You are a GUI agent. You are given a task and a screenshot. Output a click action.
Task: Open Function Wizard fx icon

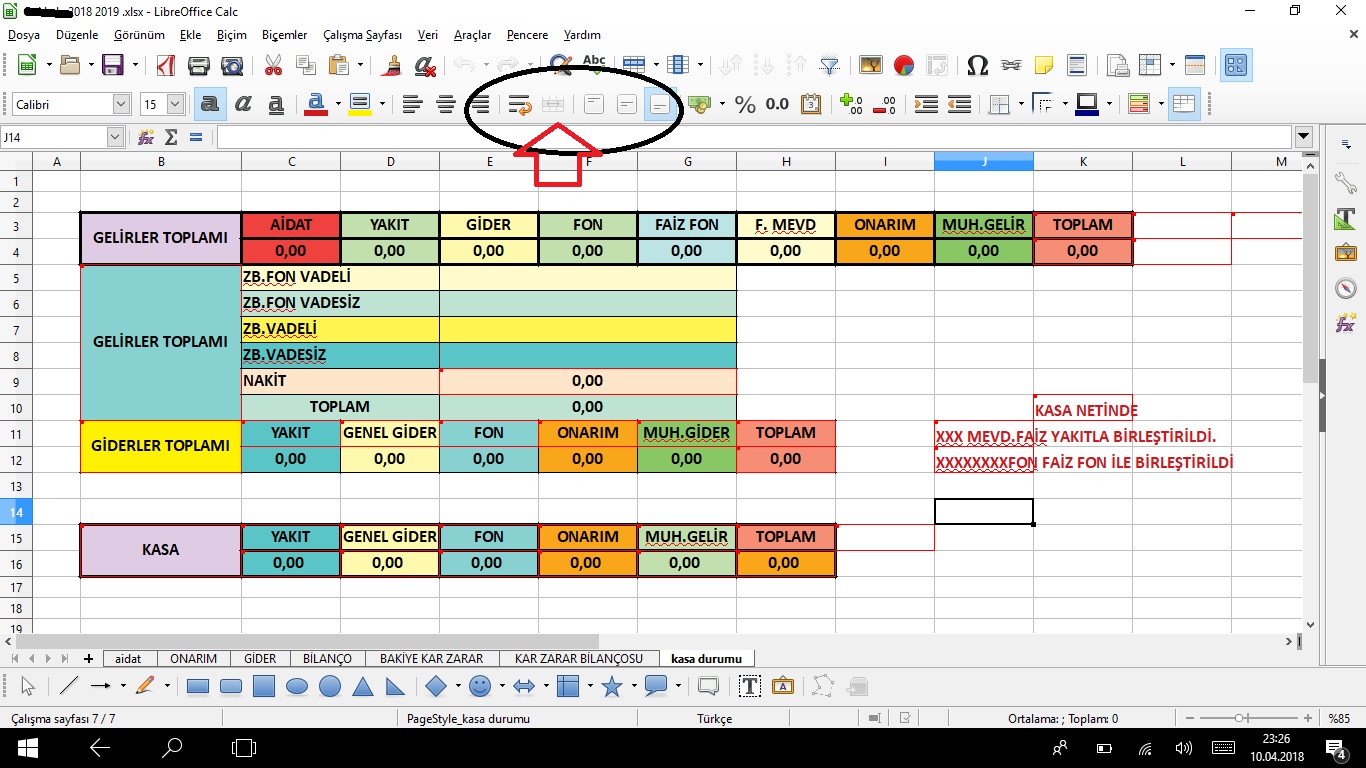pyautogui.click(x=146, y=137)
